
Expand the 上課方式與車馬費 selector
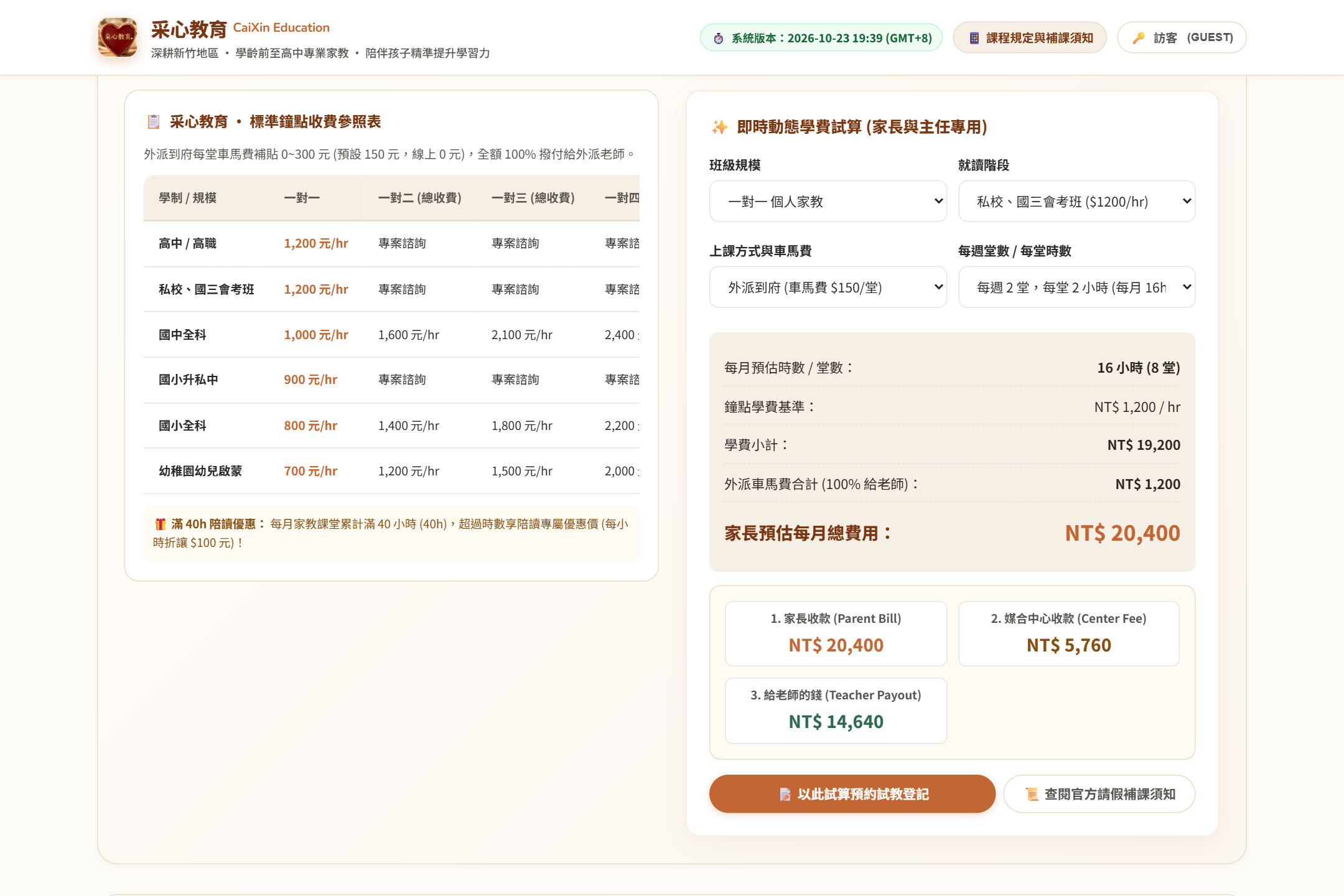pyautogui.click(x=828, y=287)
